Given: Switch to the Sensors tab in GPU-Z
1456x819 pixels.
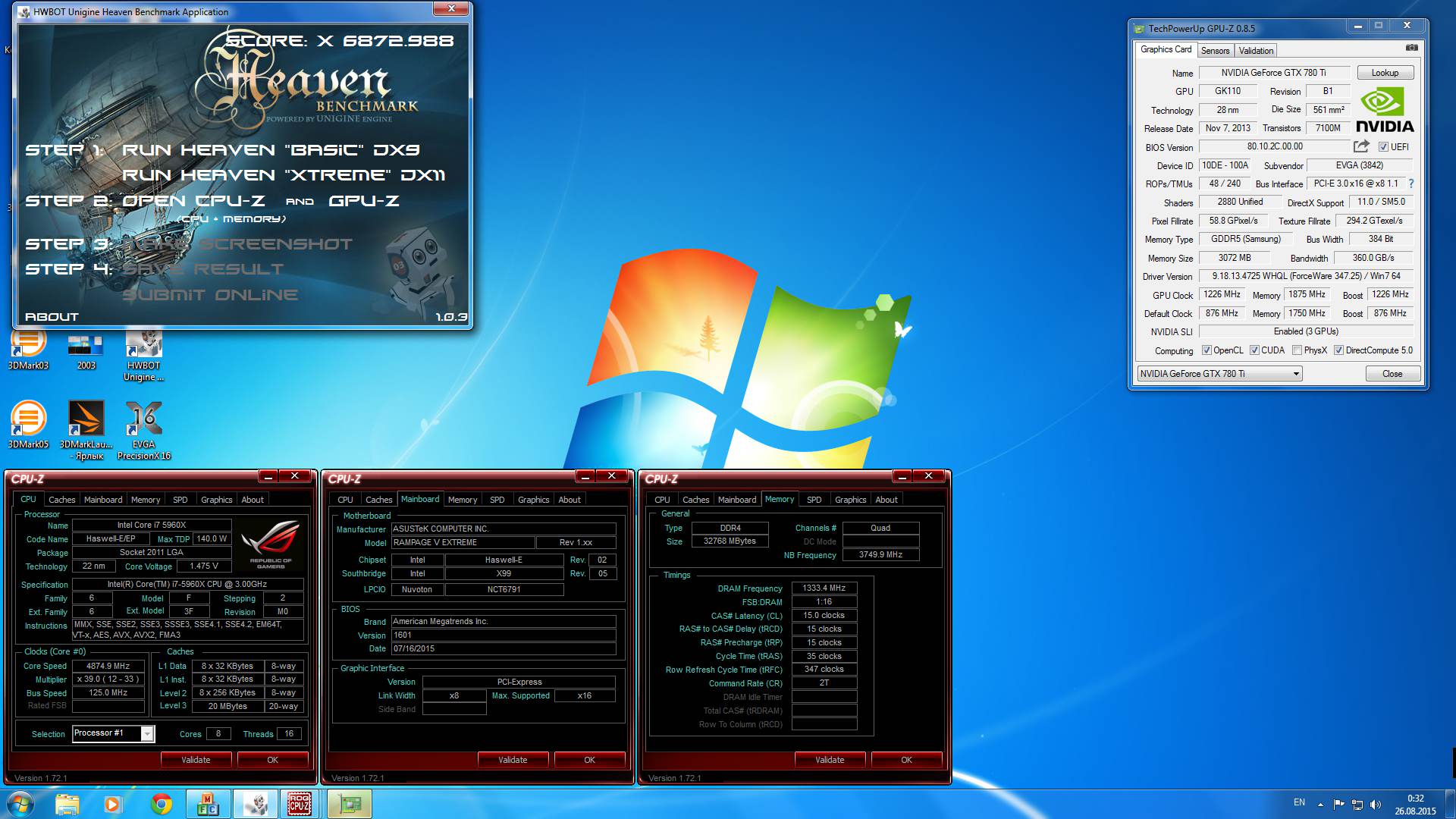Looking at the screenshot, I should click(1215, 51).
